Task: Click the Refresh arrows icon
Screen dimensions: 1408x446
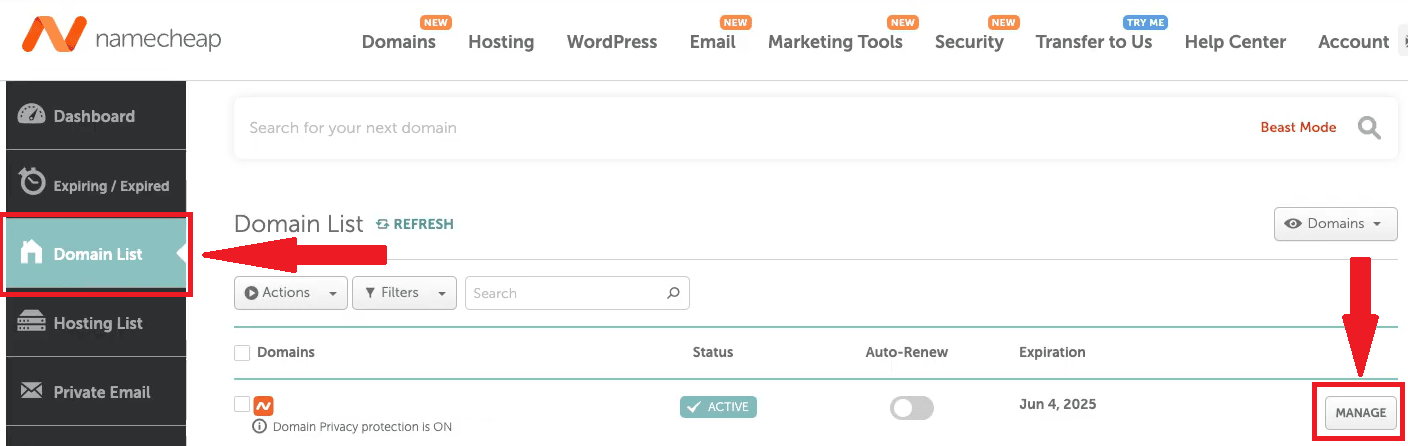Action: 382,224
